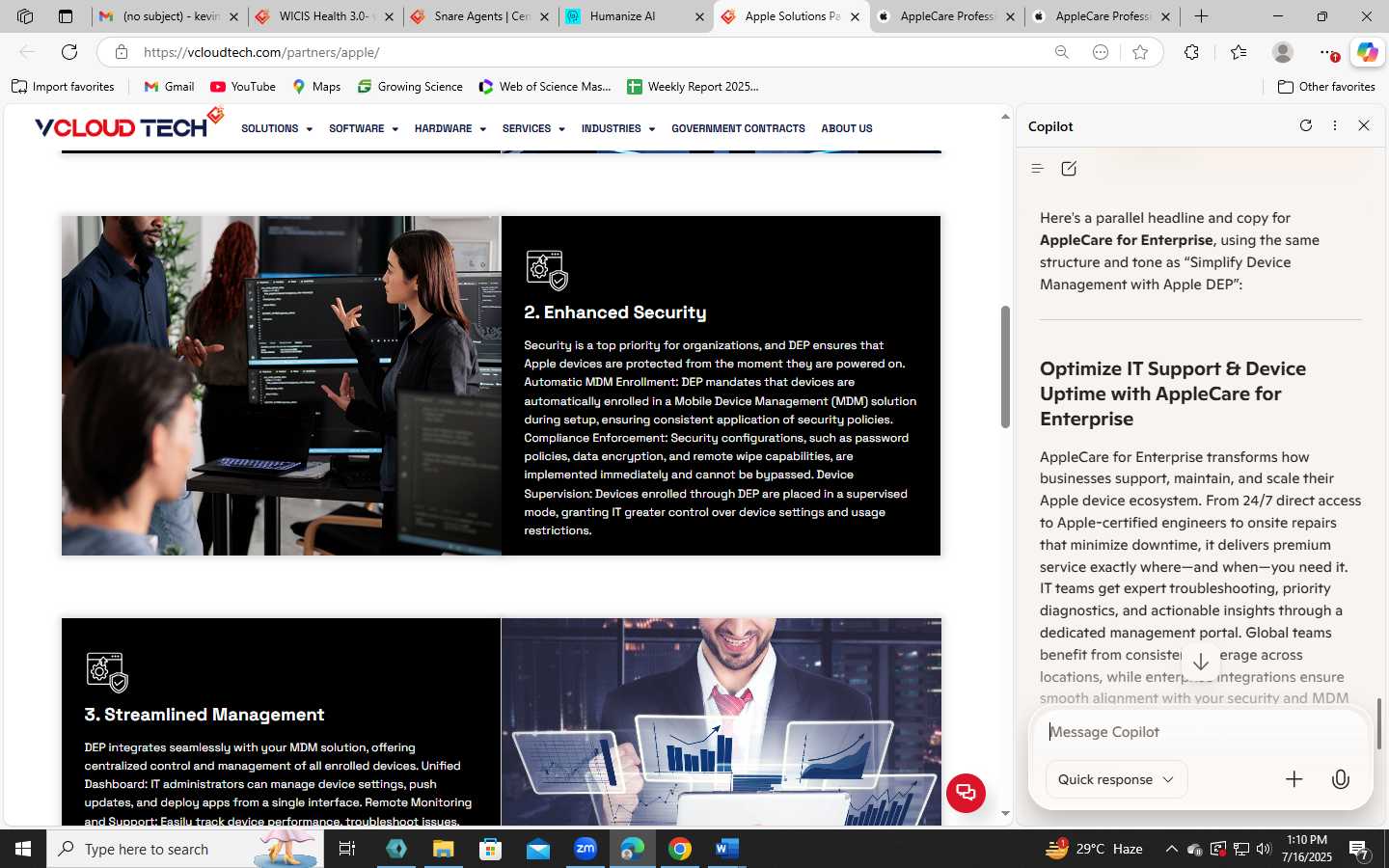The height and width of the screenshot is (868, 1389).
Task: Open Microsoft Word from taskbar
Action: coord(727,849)
